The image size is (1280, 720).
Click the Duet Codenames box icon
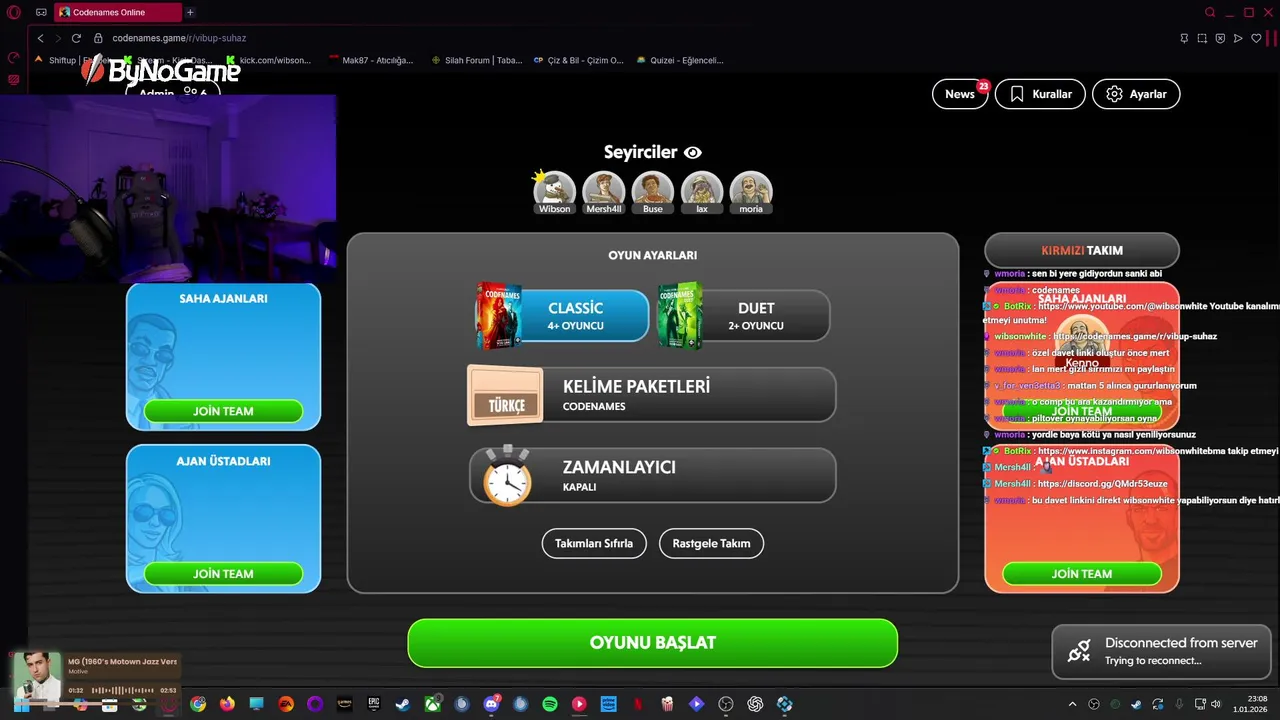point(680,316)
